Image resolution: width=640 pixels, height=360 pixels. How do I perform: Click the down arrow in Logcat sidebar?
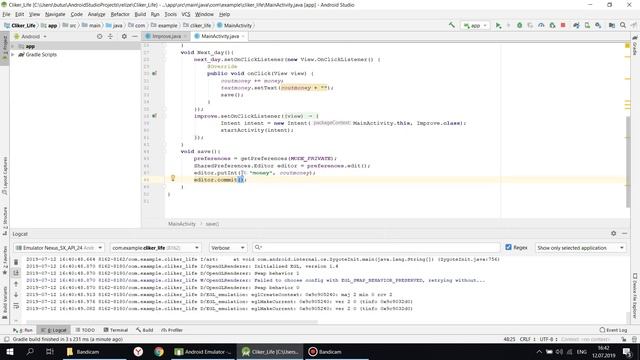16,295
